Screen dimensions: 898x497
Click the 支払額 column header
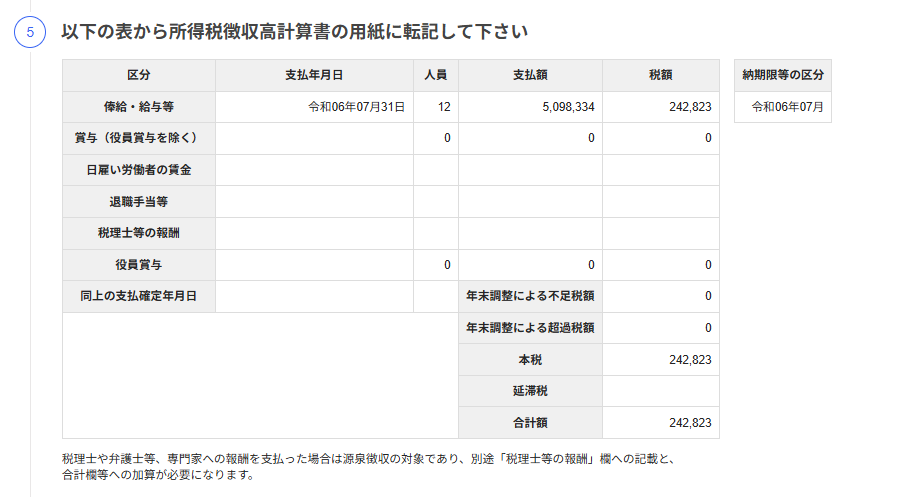tap(530, 75)
